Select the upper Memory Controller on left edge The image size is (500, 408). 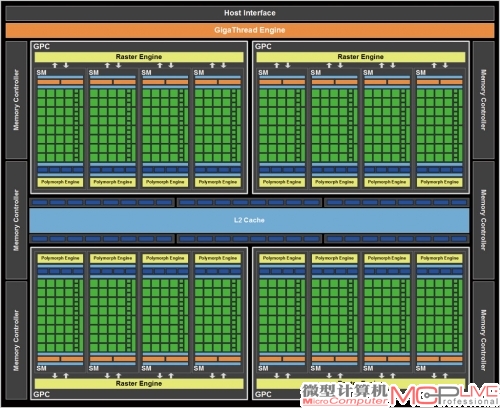(16, 100)
